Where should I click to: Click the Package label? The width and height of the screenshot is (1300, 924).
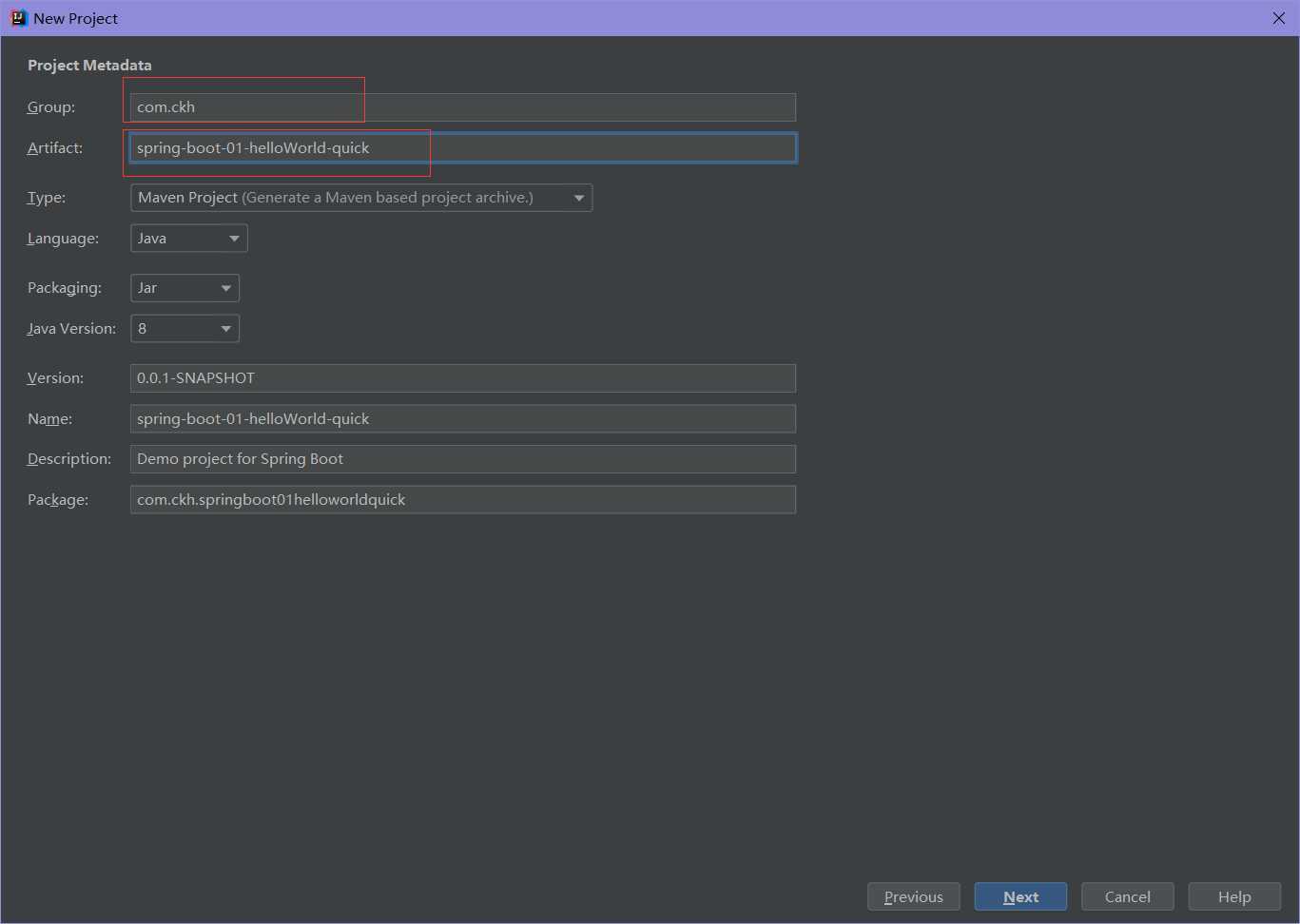[58, 500]
